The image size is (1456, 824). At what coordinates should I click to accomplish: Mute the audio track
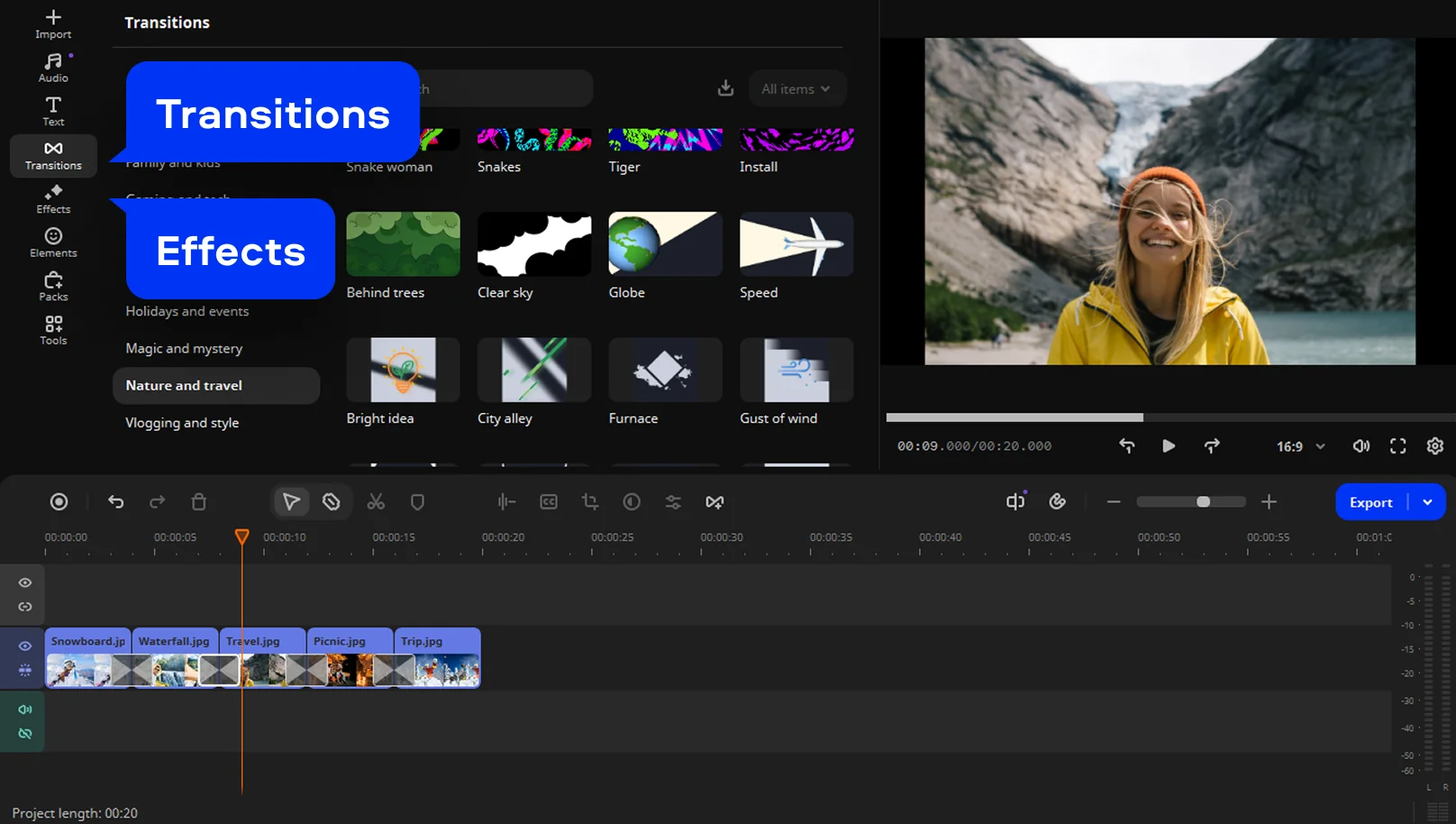[25, 710]
